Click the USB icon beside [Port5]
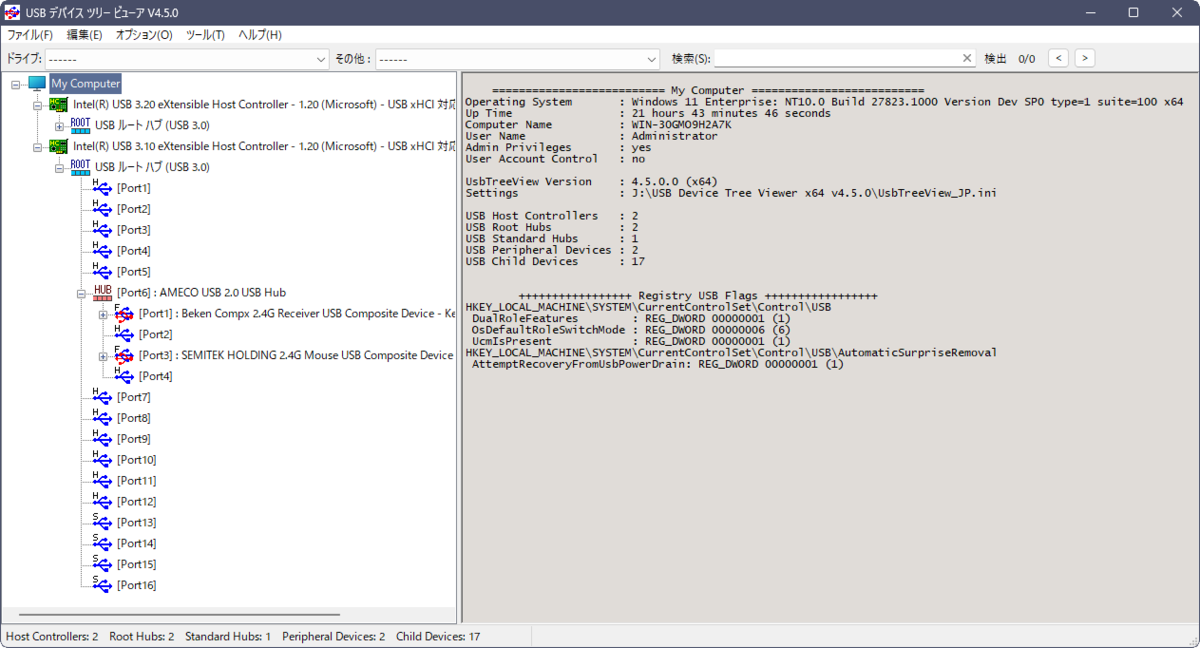1200x648 pixels. coord(102,271)
